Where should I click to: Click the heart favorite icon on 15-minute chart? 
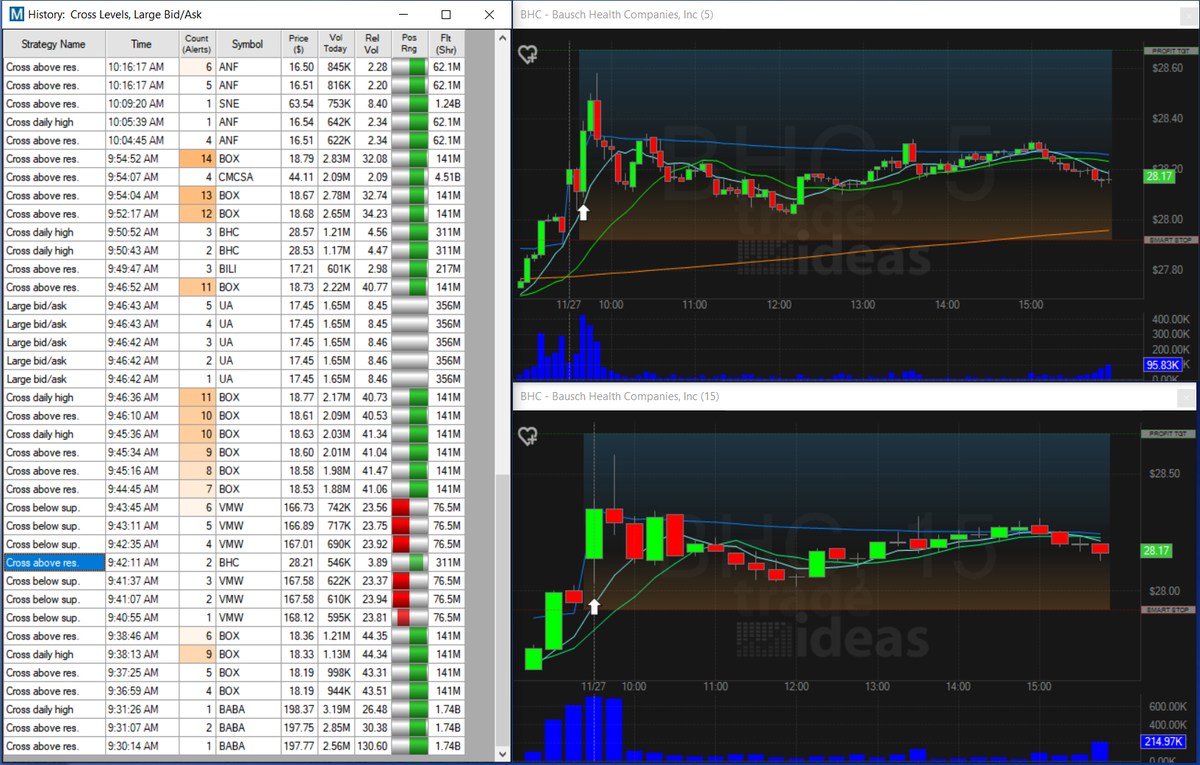coord(528,436)
